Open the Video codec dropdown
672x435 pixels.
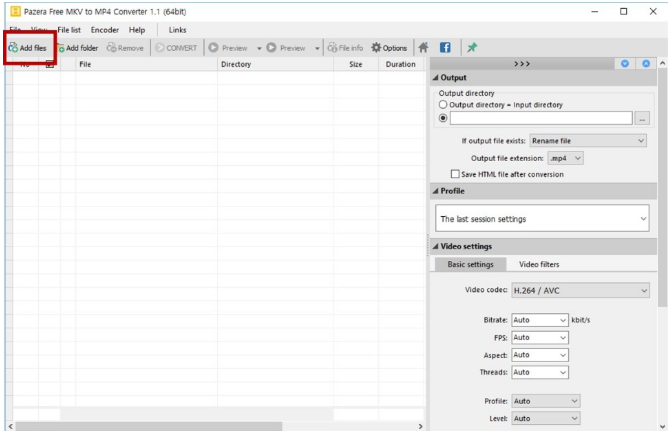pos(580,291)
